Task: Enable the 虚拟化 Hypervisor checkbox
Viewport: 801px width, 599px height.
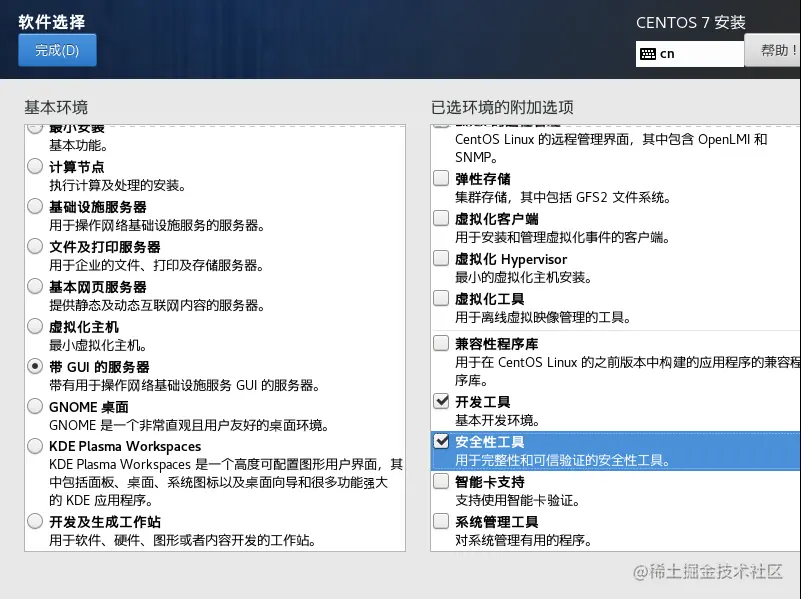Action: (x=441, y=258)
